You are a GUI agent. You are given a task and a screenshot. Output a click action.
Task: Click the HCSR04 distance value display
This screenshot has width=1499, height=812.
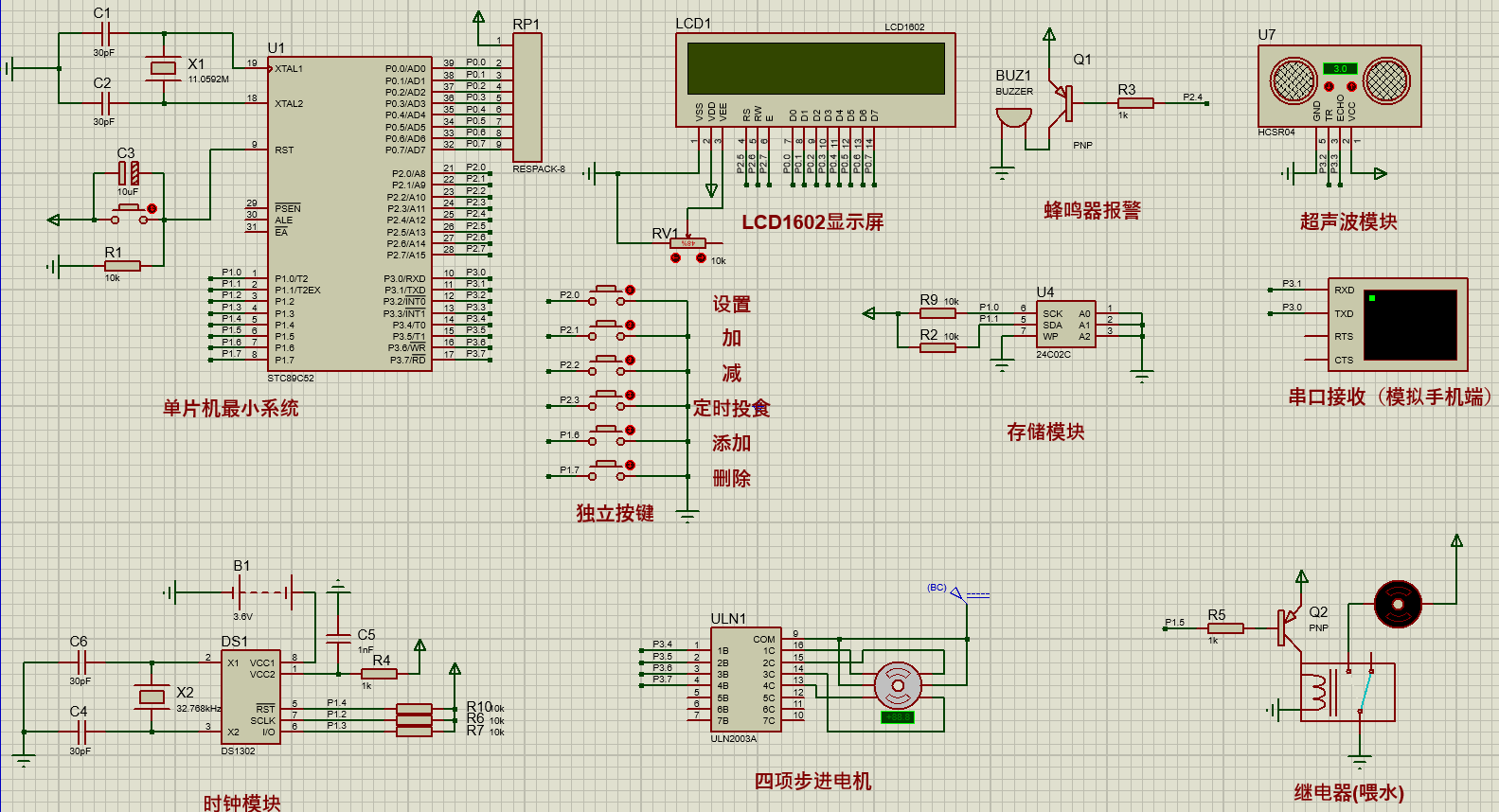tap(1340, 68)
